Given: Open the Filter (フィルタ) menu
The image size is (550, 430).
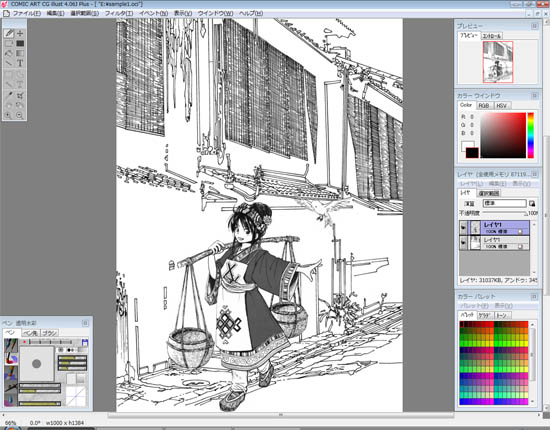Looking at the screenshot, I should pos(119,13).
